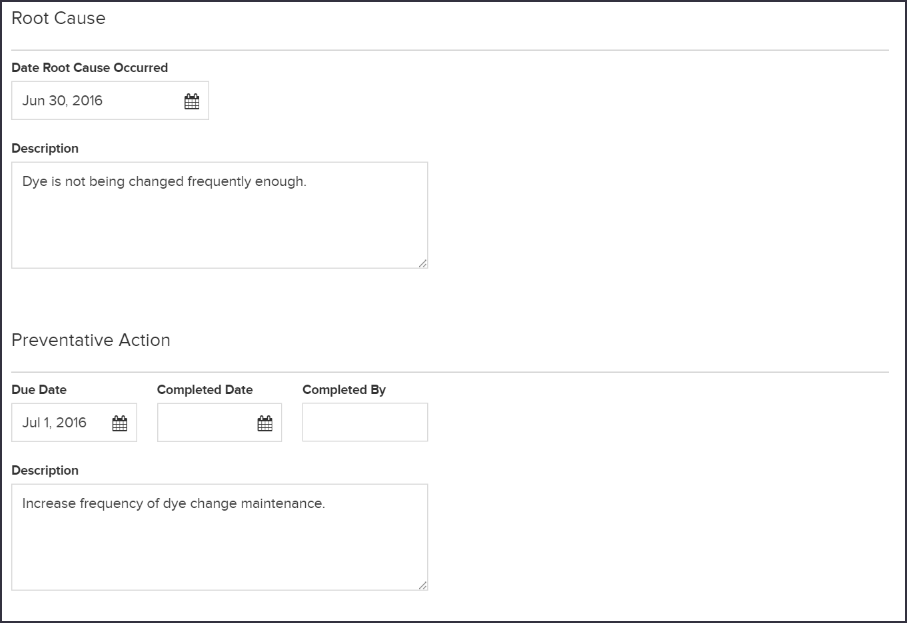The image size is (907, 623).
Task: Click the Completed By label
Action: click(344, 390)
